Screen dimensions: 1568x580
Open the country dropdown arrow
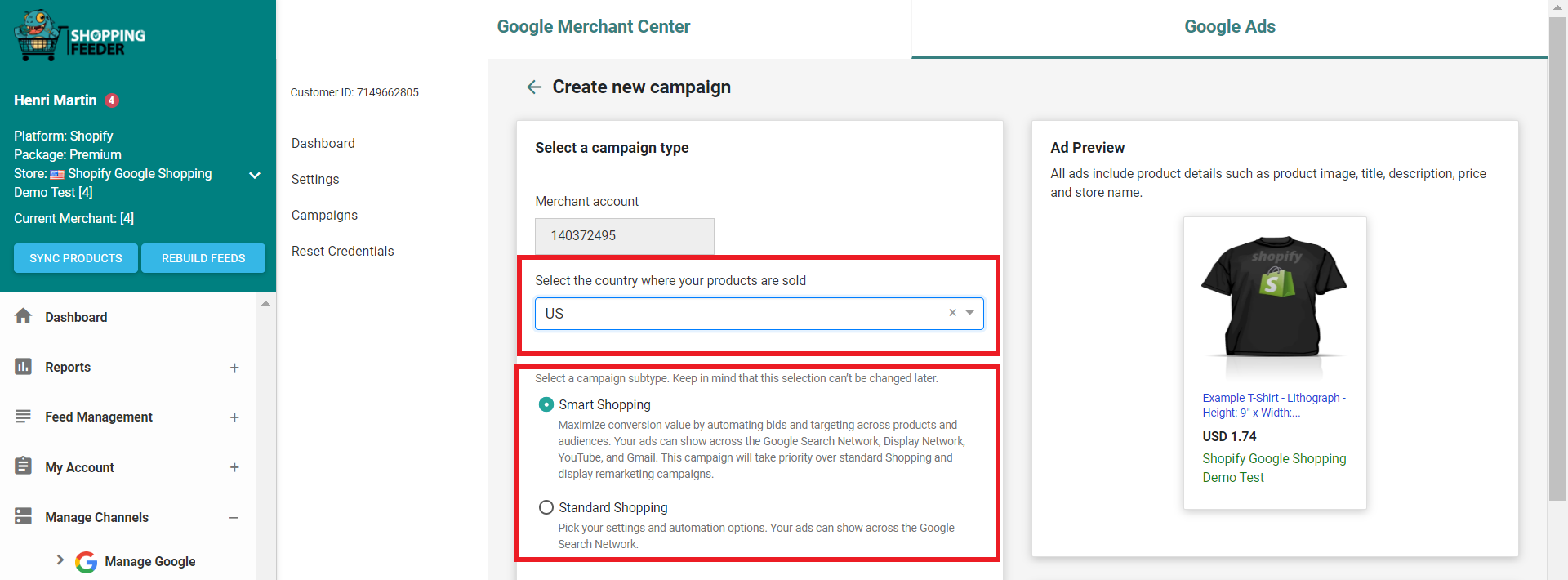pyautogui.click(x=969, y=313)
